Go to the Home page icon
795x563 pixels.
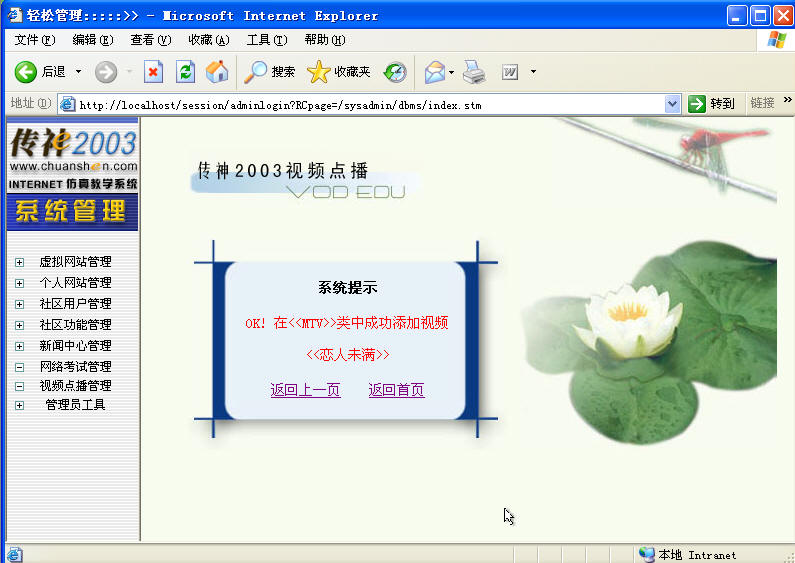[x=216, y=72]
